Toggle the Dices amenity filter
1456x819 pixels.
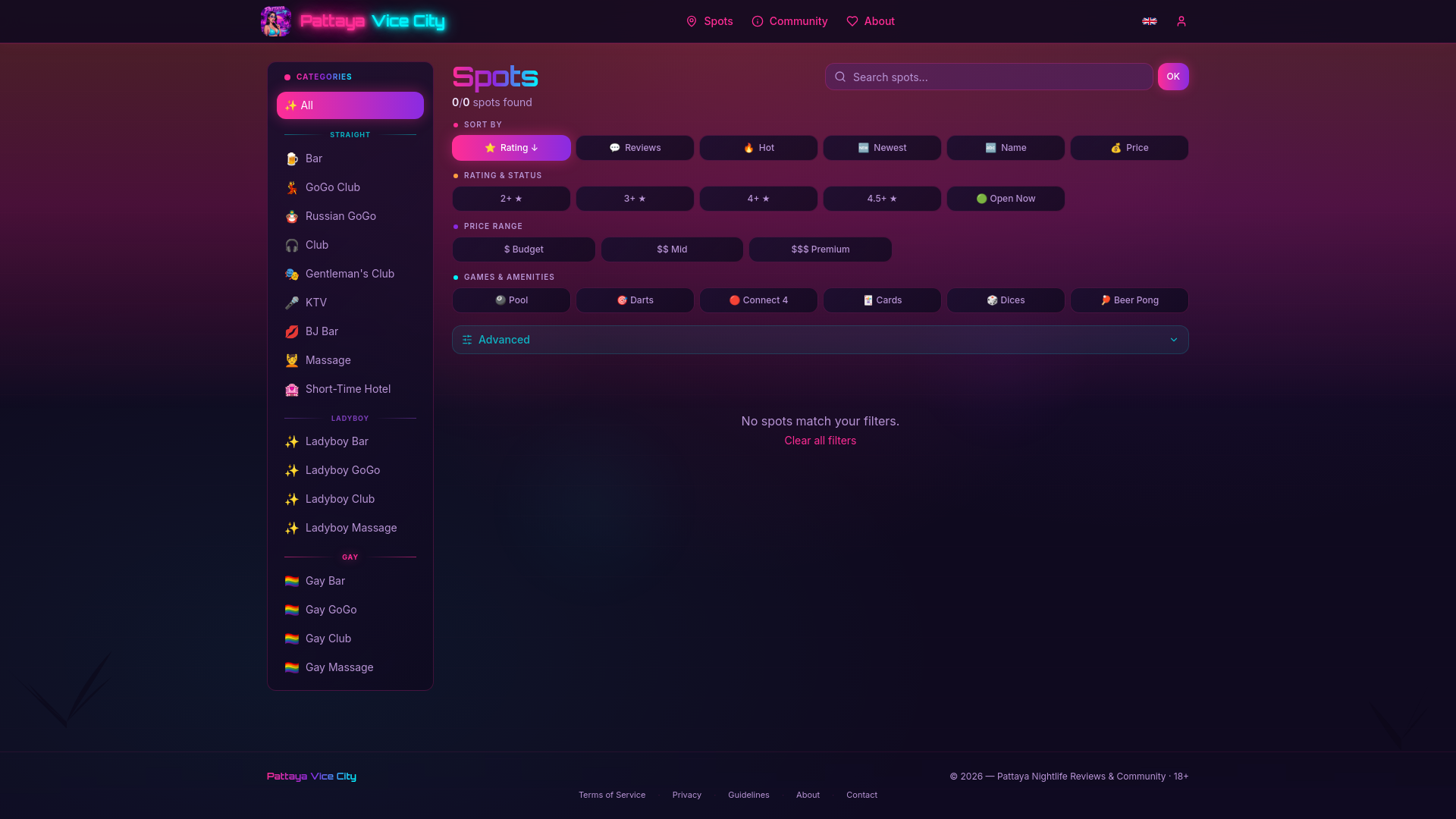coord(1006,300)
